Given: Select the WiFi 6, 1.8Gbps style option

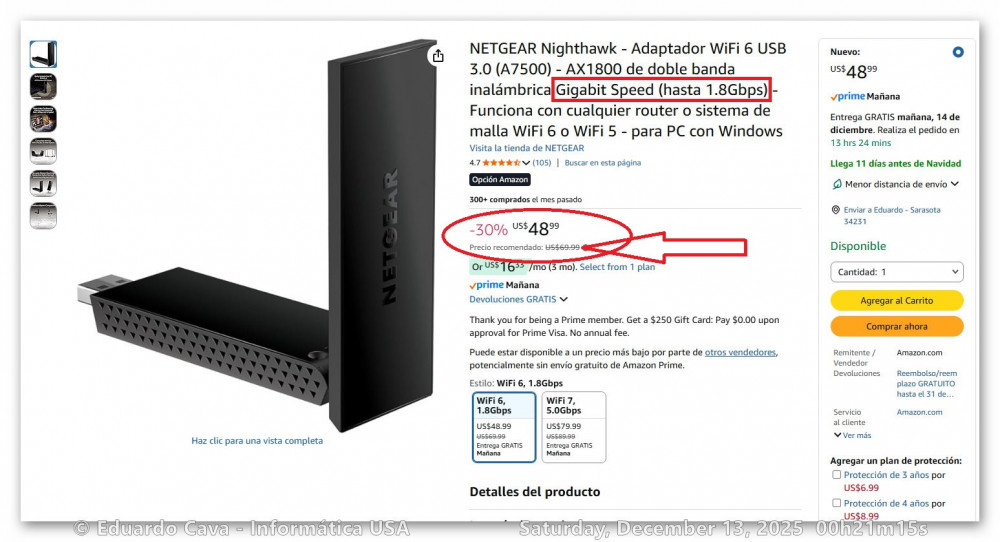Looking at the screenshot, I should 504,427.
